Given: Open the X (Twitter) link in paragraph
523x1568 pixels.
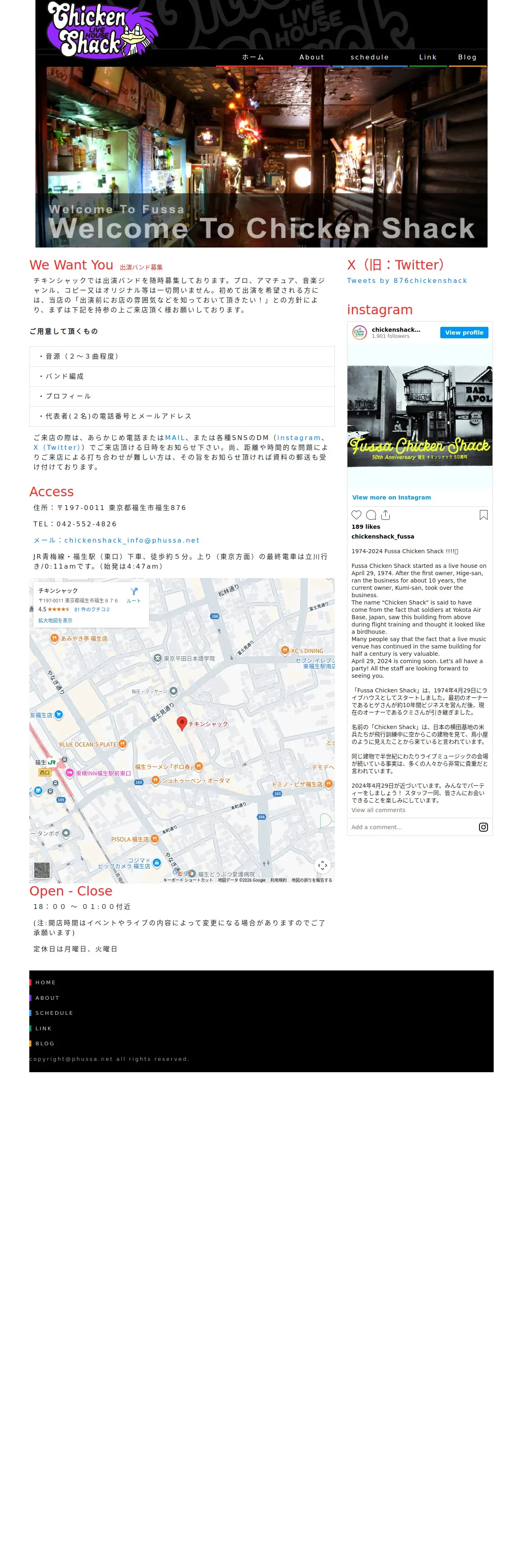Looking at the screenshot, I should tap(57, 447).
